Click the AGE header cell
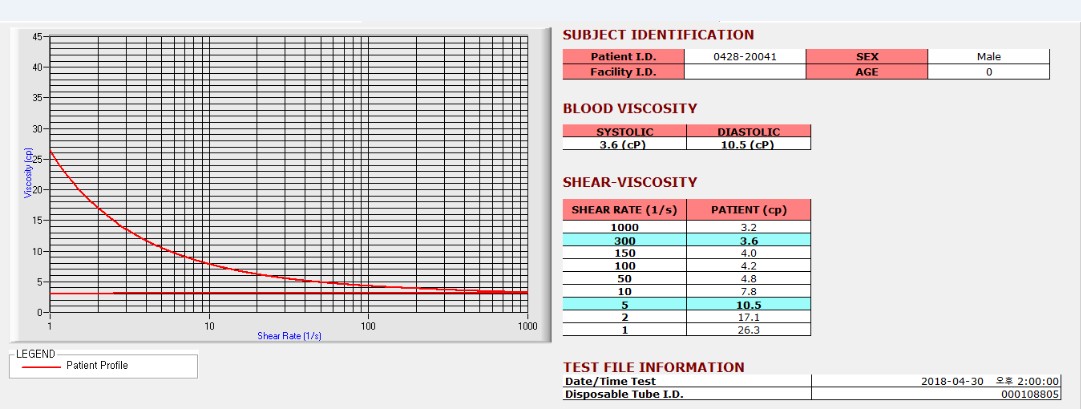 867,72
